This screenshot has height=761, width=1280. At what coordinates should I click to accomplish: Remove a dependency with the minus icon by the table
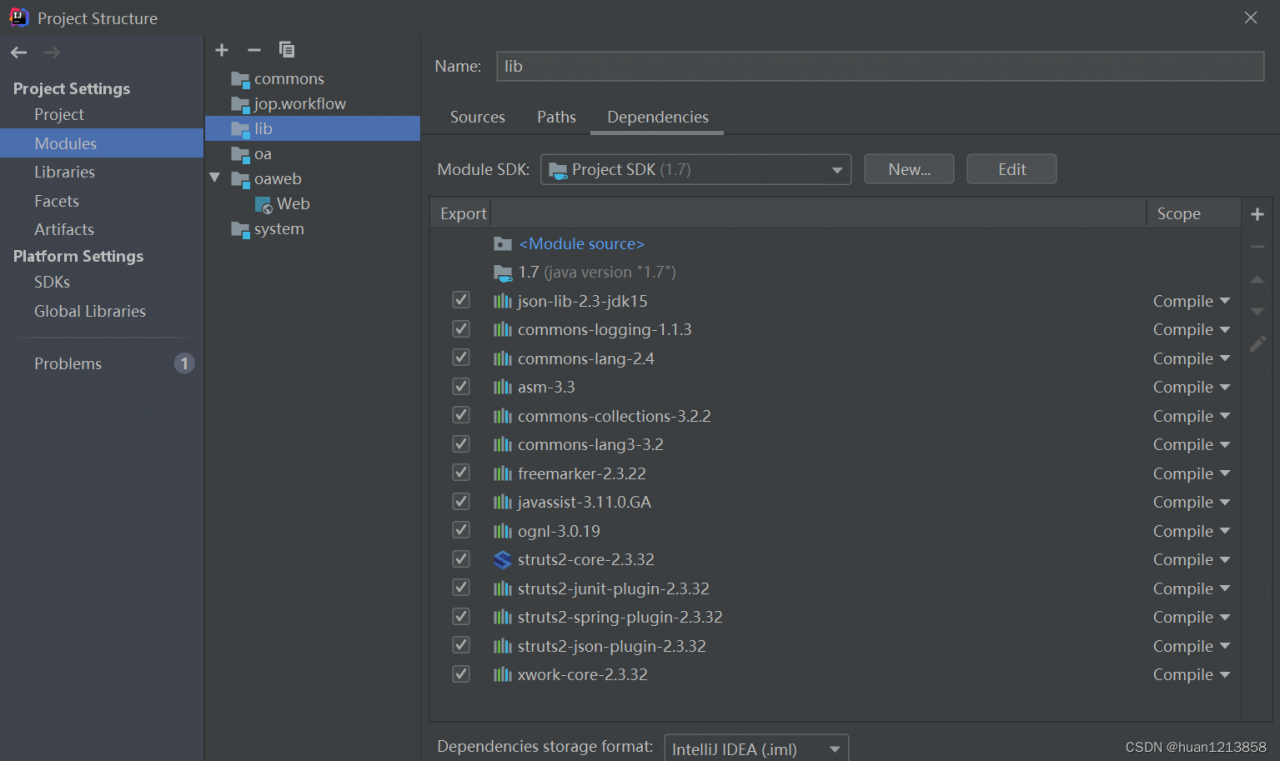coord(1258,247)
